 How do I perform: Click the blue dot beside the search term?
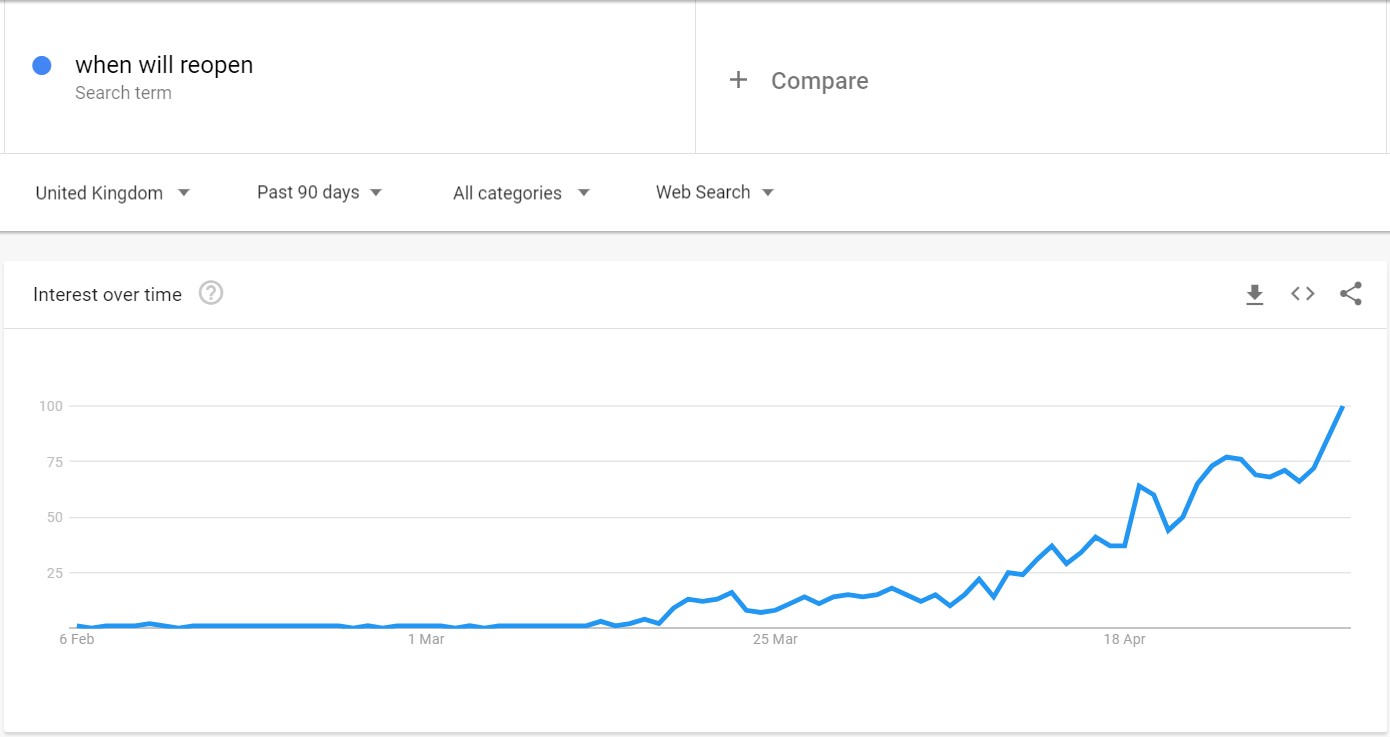41,64
